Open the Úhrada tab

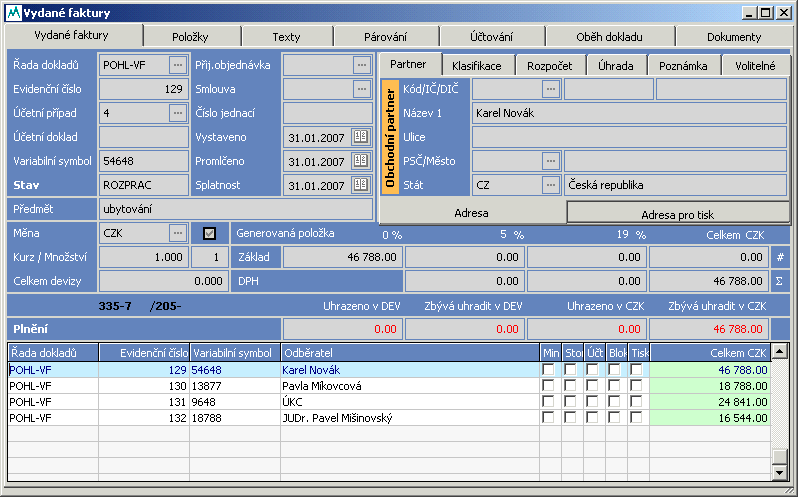pyautogui.click(x=615, y=65)
